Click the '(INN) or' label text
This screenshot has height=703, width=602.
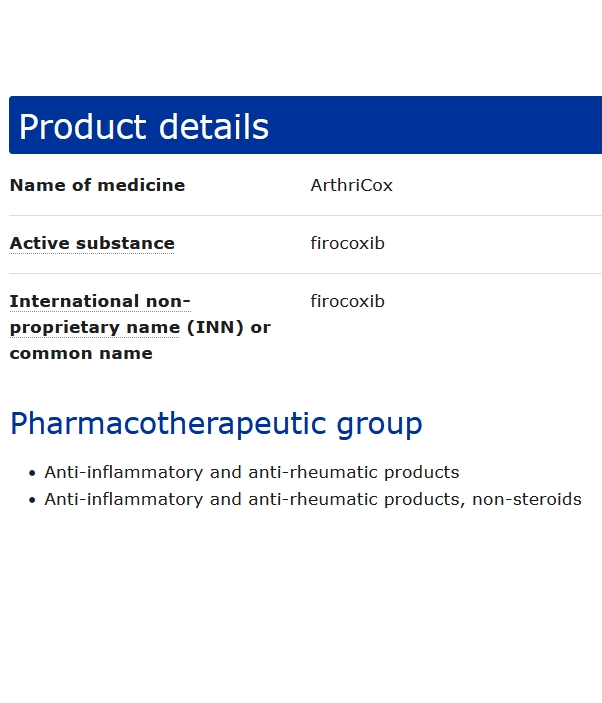(229, 328)
